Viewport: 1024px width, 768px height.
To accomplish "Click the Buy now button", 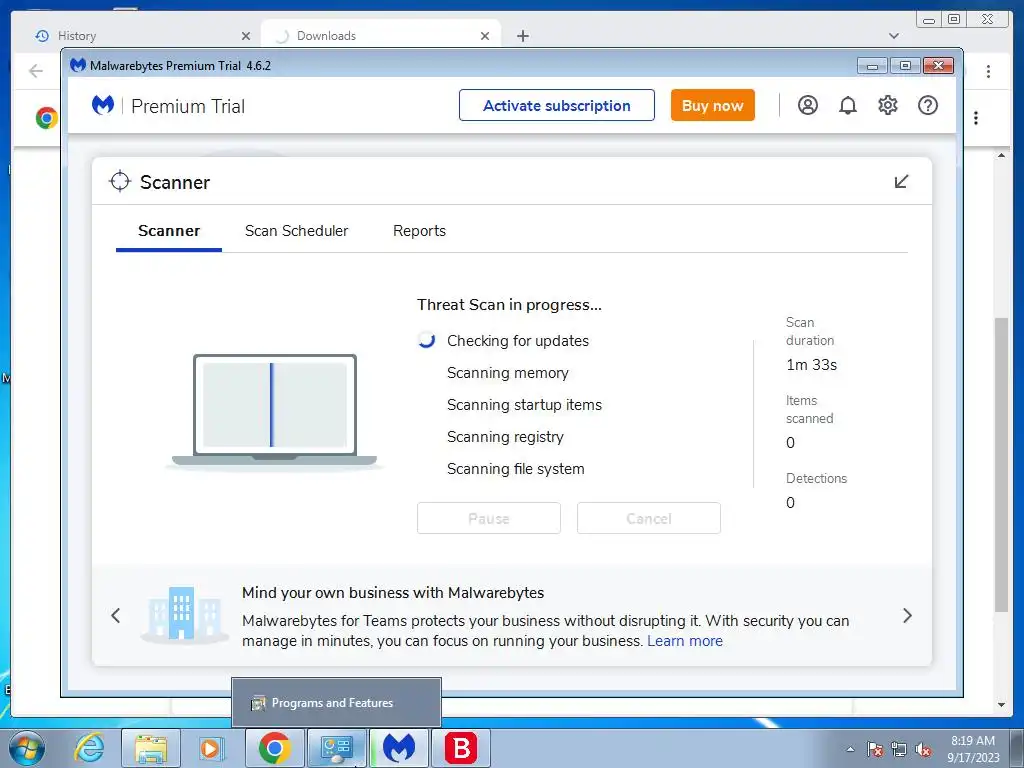I will [712, 105].
